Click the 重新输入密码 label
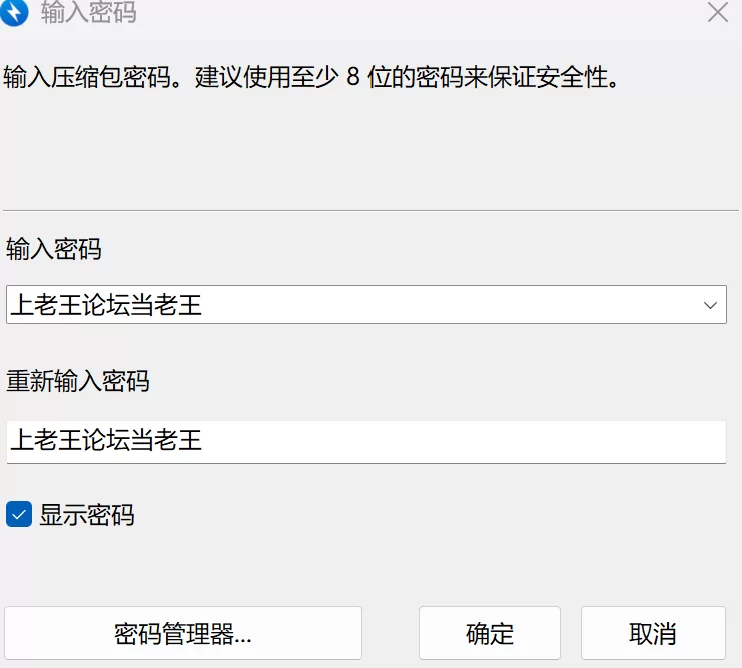 (x=78, y=381)
